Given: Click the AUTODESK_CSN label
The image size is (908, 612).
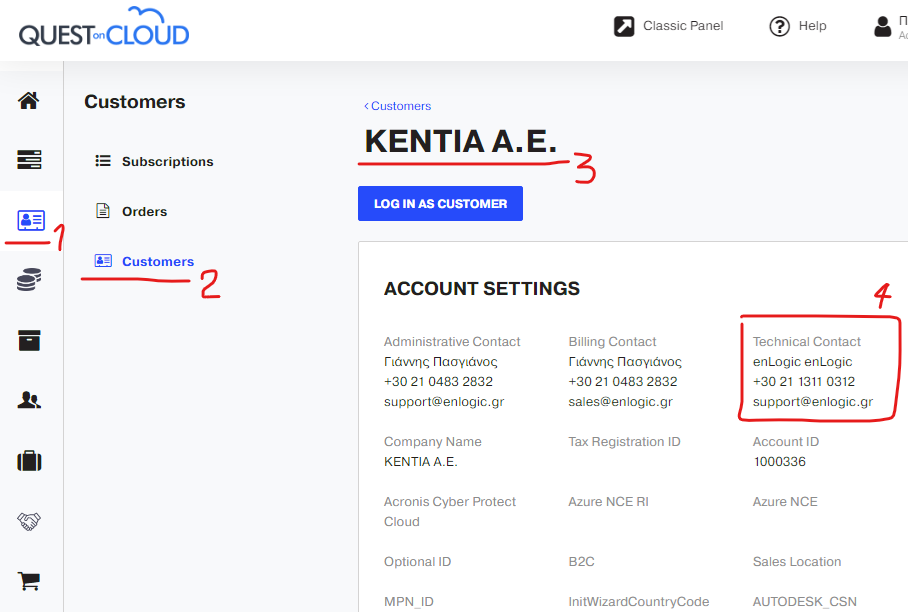Looking at the screenshot, I should (x=804, y=602).
